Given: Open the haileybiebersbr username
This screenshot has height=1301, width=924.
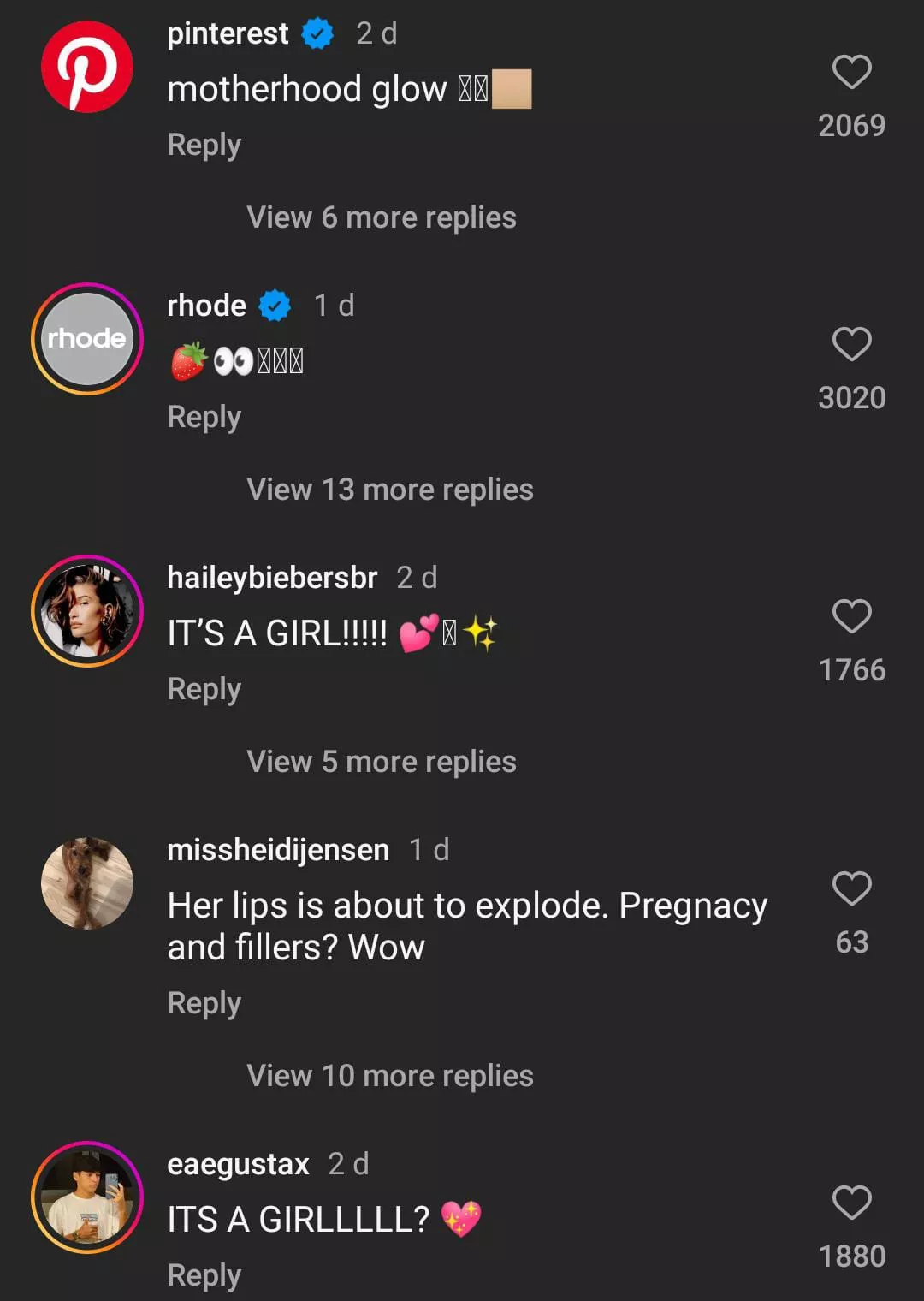Looking at the screenshot, I should coord(272,578).
